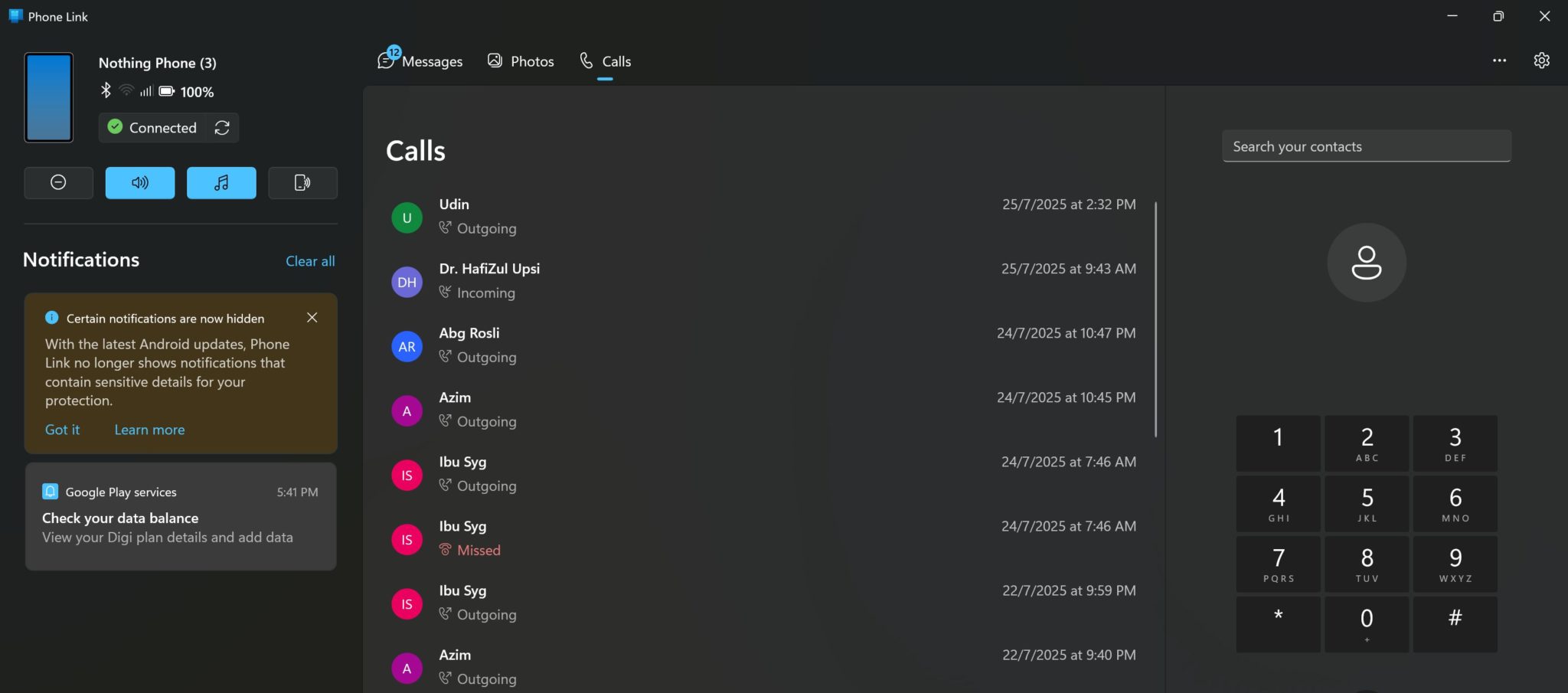Select Abg Rosli call entry
The height and width of the screenshot is (693, 1568).
pyautogui.click(x=763, y=345)
